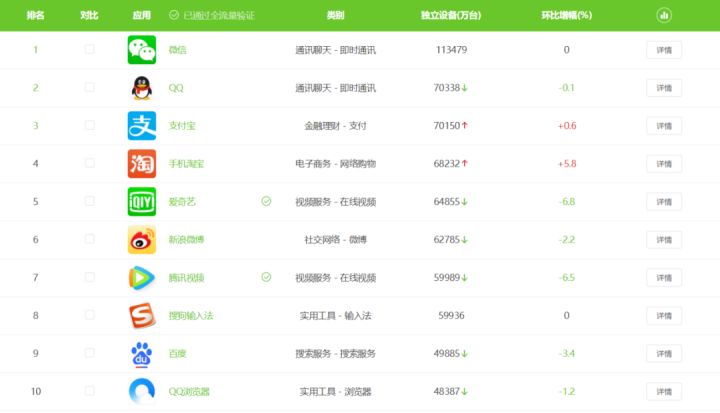Click the device count 113479
The height and width of the screenshot is (413, 720).
point(451,50)
